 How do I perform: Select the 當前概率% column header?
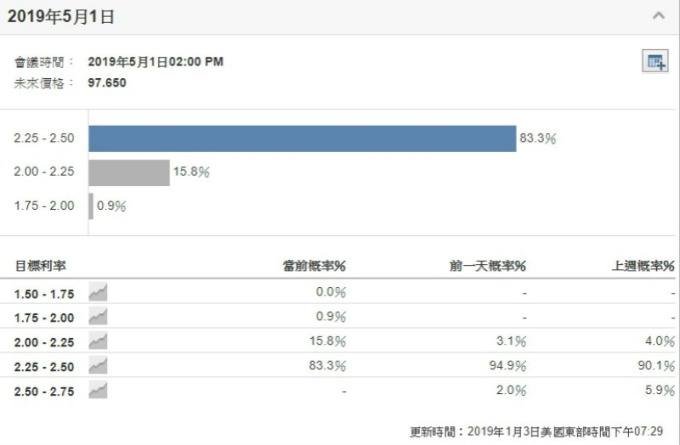point(314,265)
